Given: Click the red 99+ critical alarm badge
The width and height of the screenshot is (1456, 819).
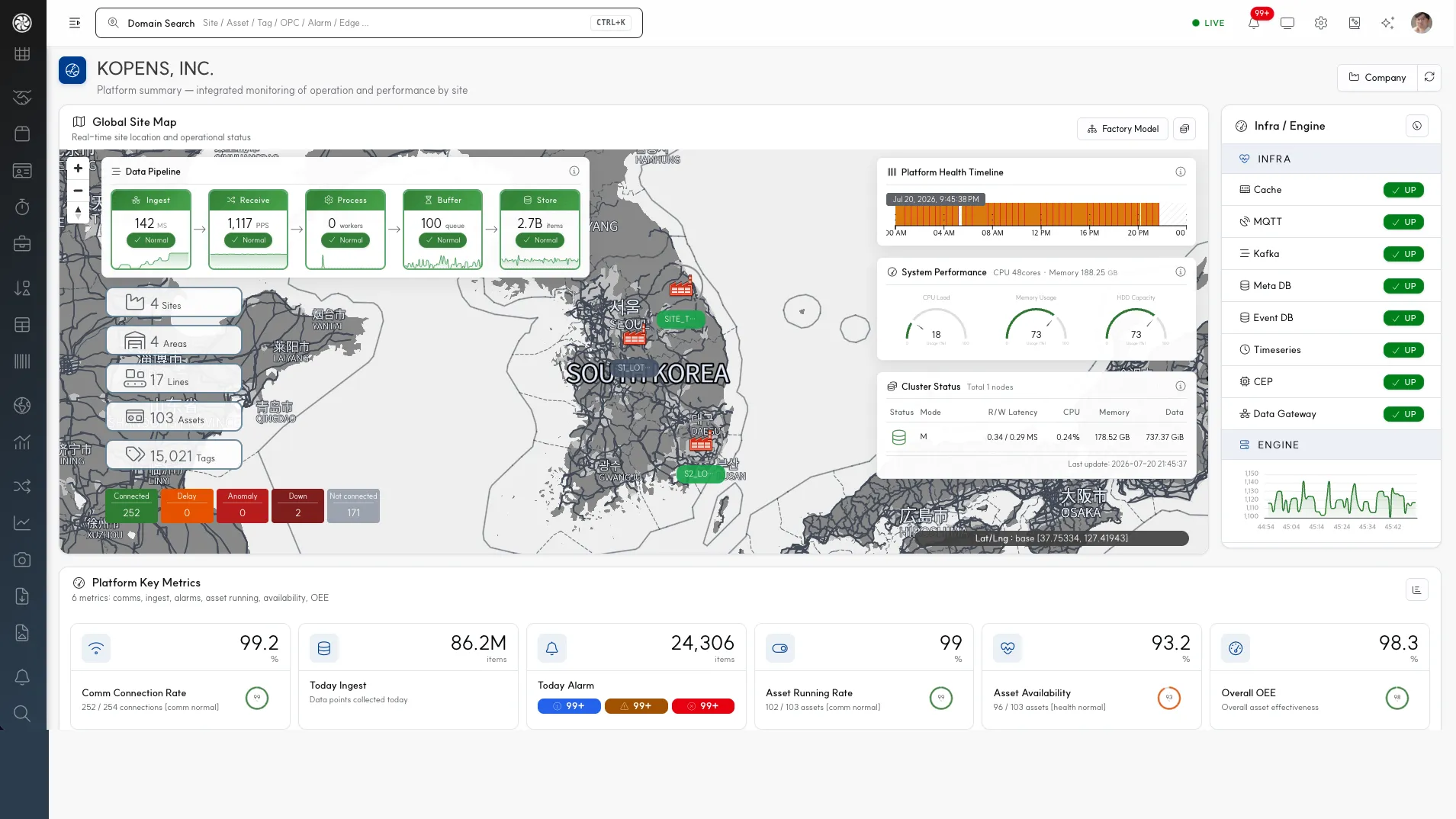Looking at the screenshot, I should (x=703, y=706).
